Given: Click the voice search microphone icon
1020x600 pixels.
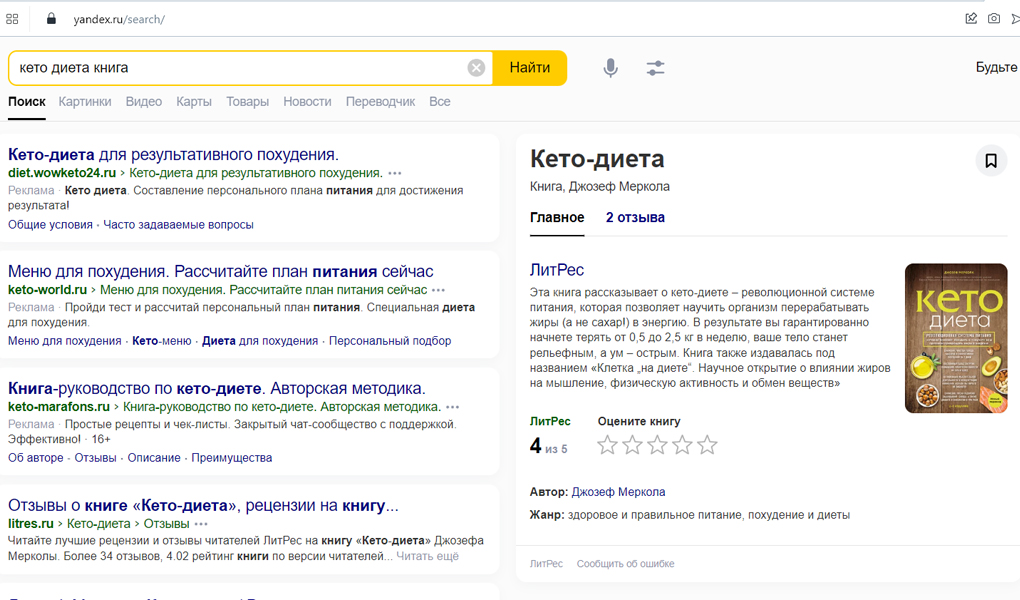Looking at the screenshot, I should pos(610,68).
